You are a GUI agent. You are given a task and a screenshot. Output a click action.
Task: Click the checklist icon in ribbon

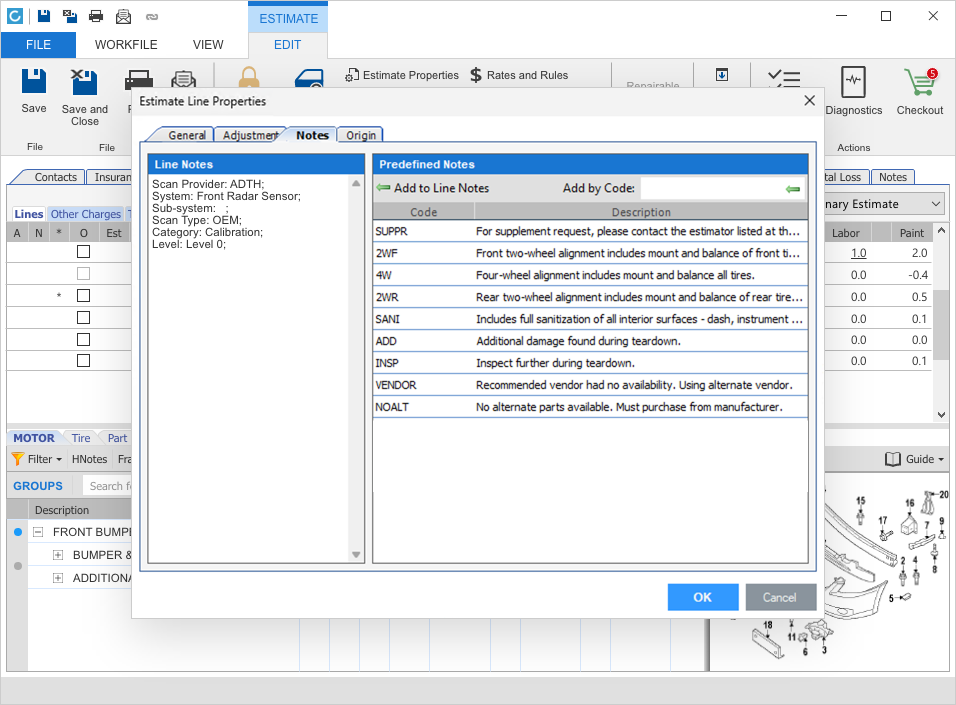coord(783,78)
